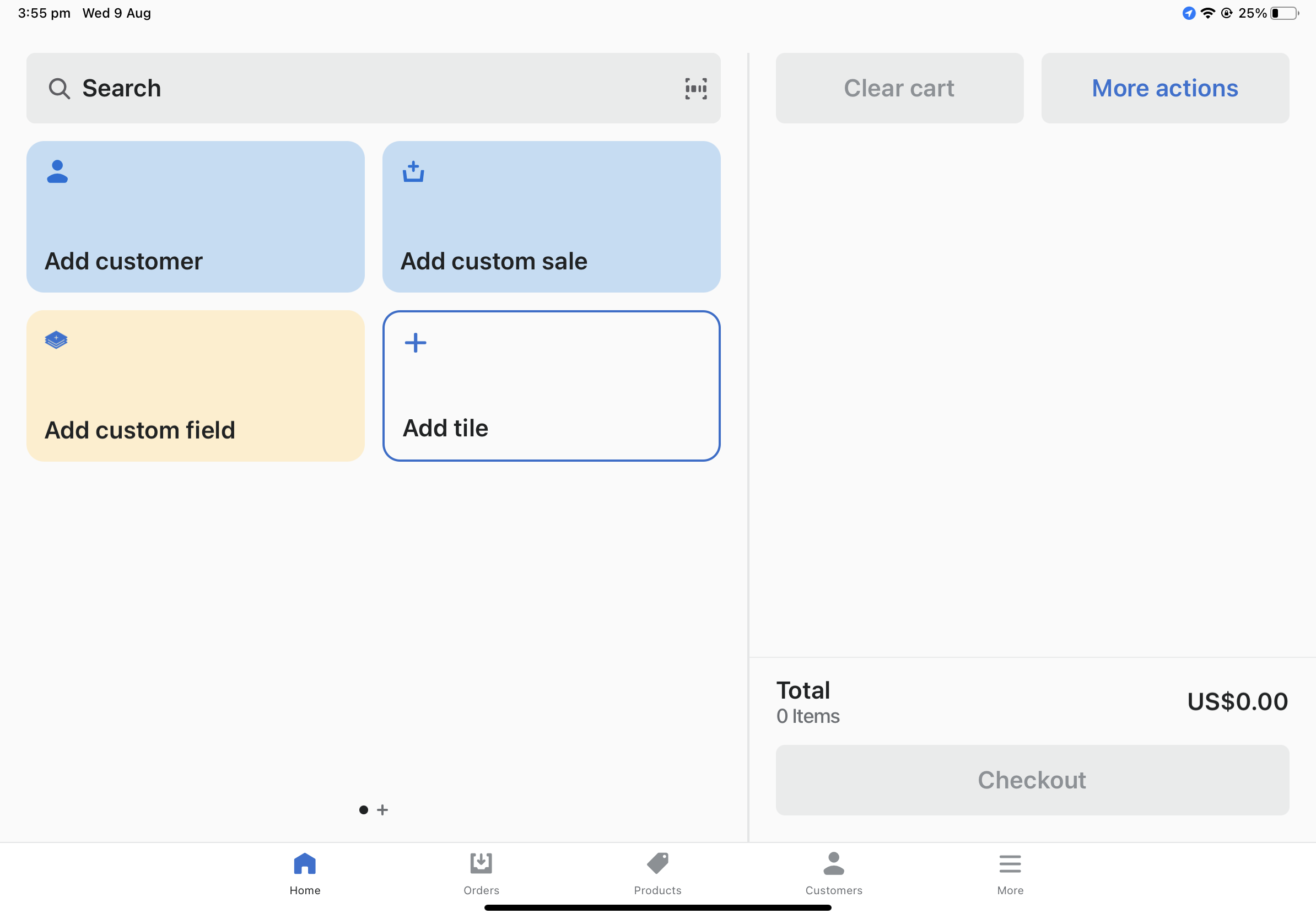1316x919 pixels.
Task: Click the Clear cart button
Action: [x=899, y=88]
